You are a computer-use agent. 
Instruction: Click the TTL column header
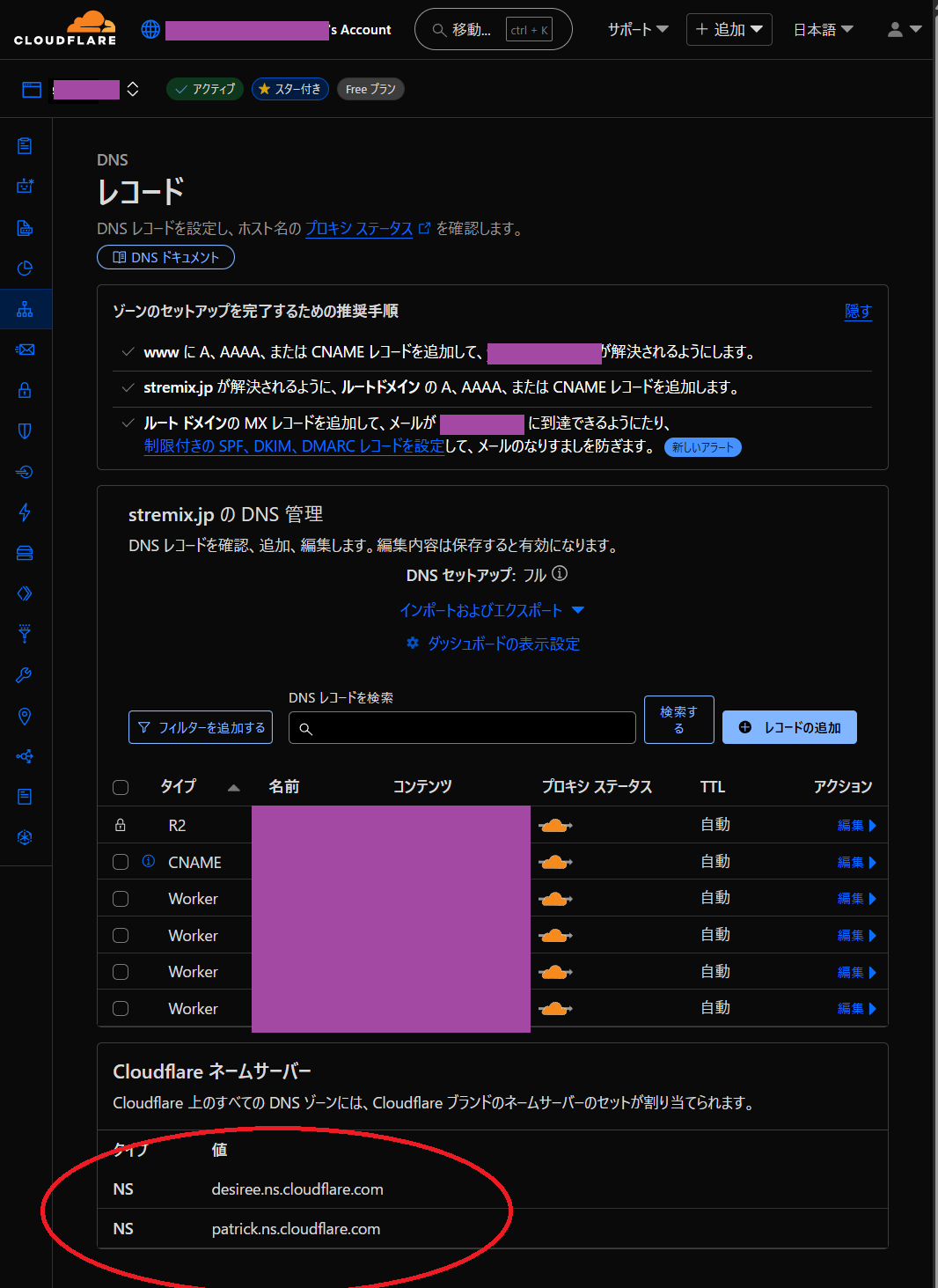(x=713, y=787)
